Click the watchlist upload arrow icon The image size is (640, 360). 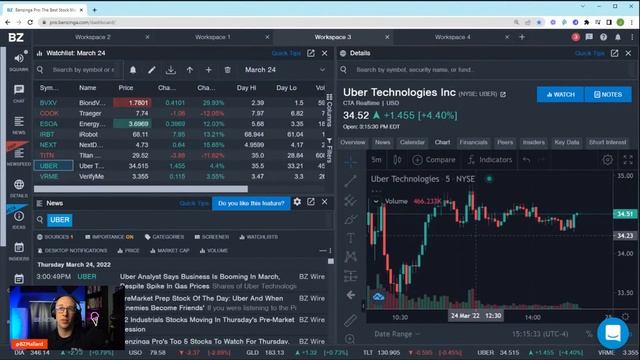pos(190,70)
